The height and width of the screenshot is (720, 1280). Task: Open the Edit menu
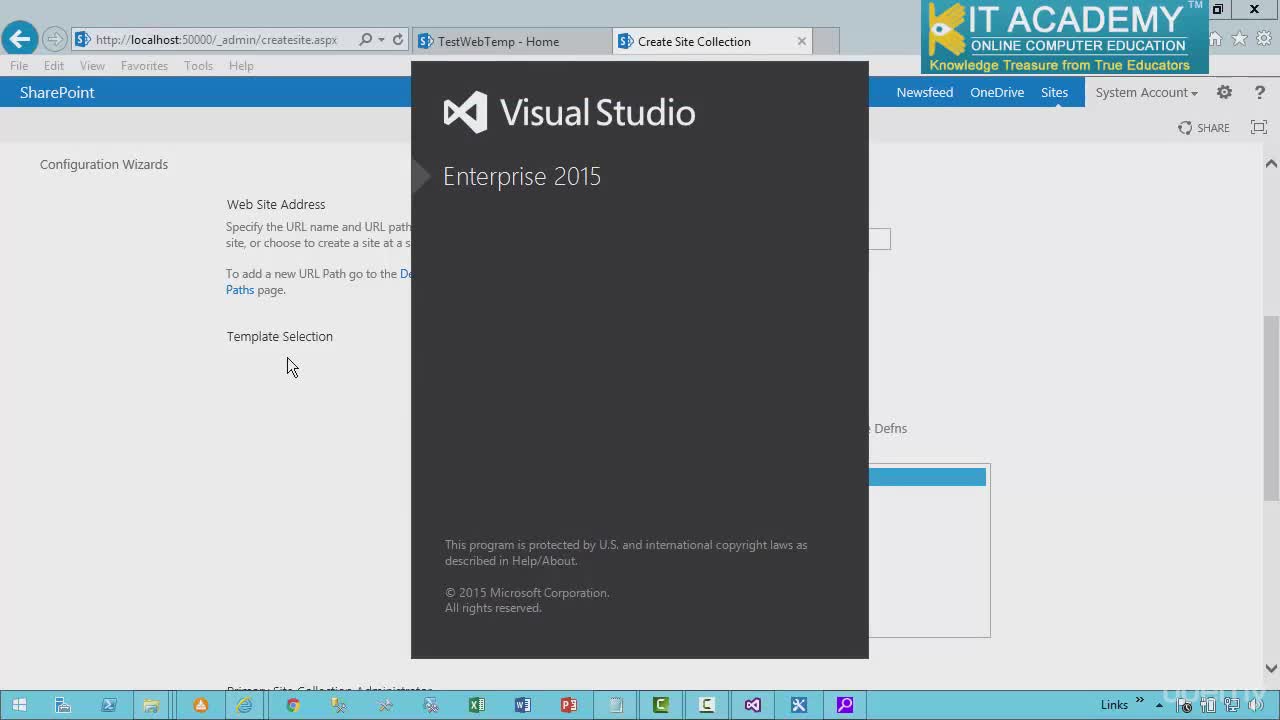pos(54,65)
